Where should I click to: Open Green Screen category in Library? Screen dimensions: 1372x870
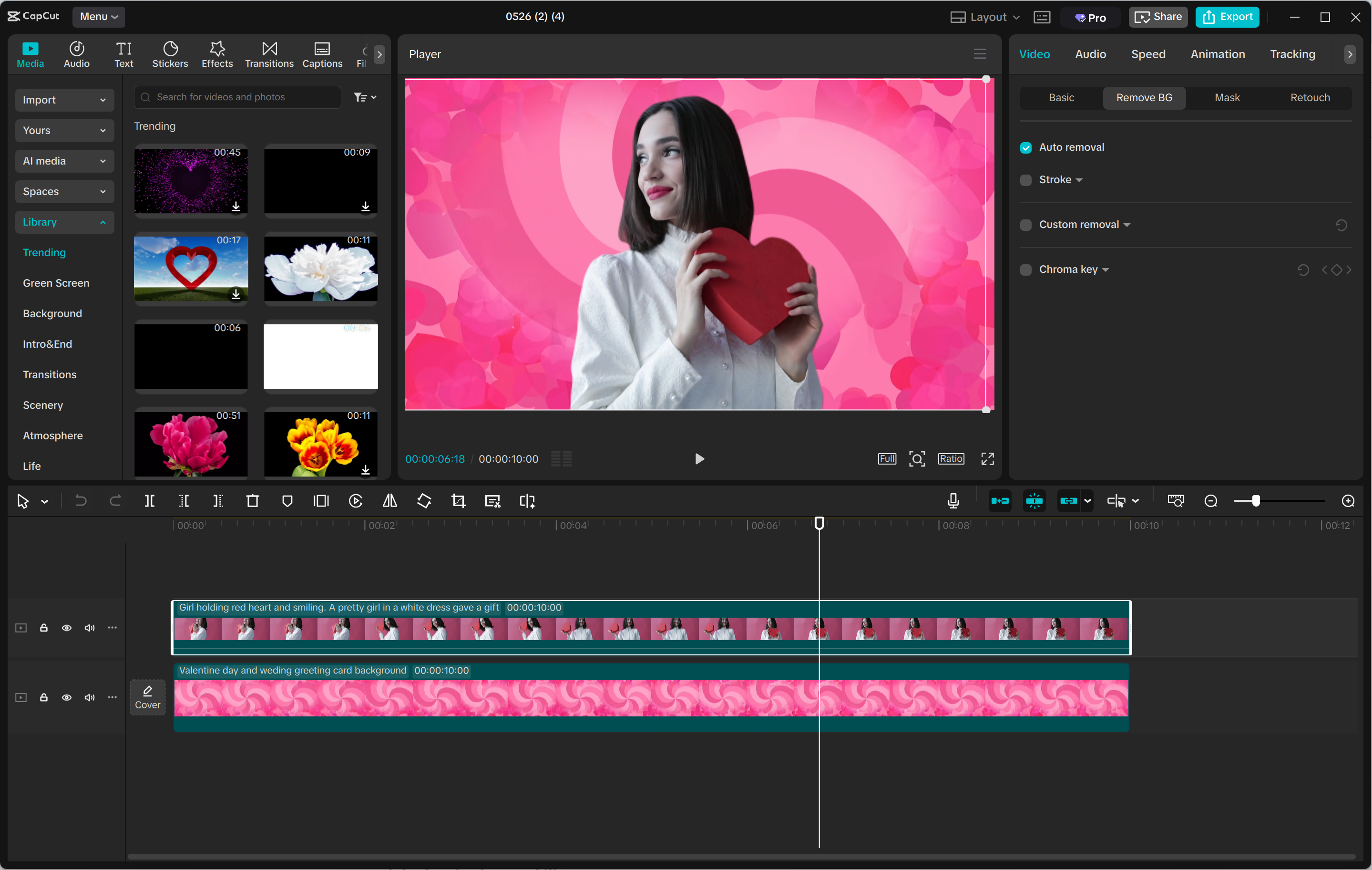click(x=56, y=283)
